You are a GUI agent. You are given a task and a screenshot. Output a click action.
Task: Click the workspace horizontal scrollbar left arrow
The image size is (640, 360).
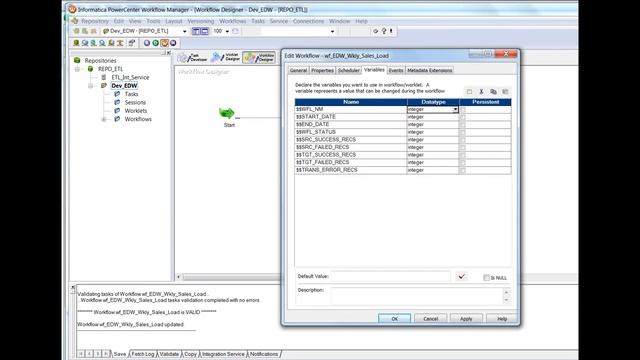click(x=178, y=277)
